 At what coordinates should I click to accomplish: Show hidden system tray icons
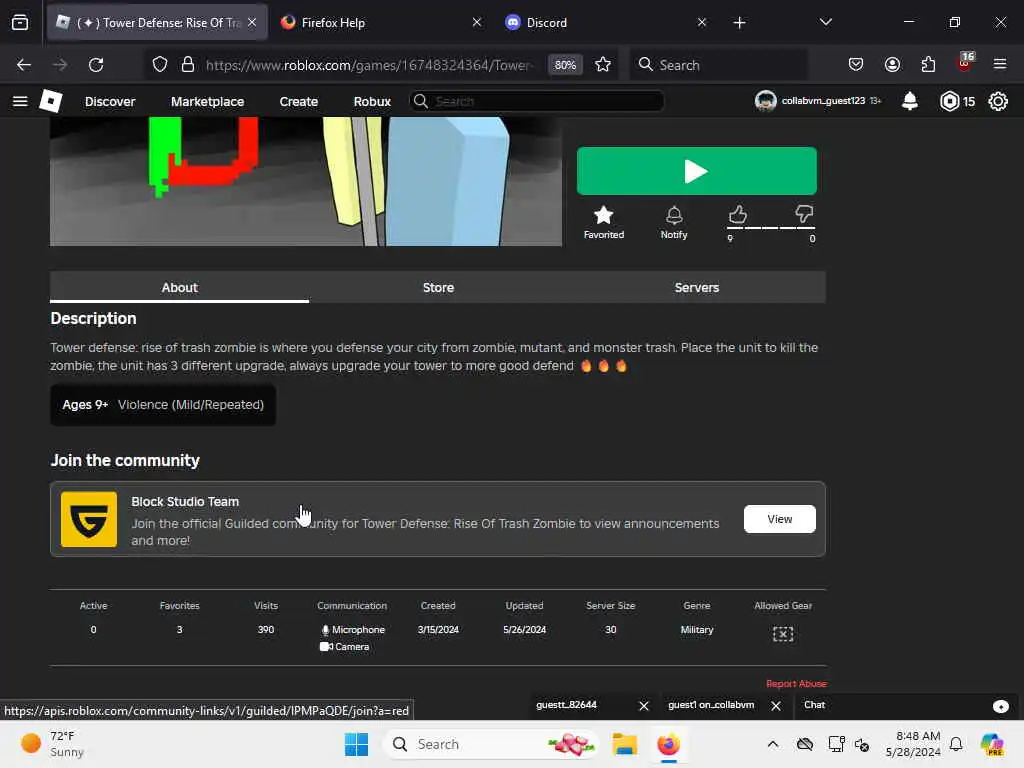click(x=773, y=744)
